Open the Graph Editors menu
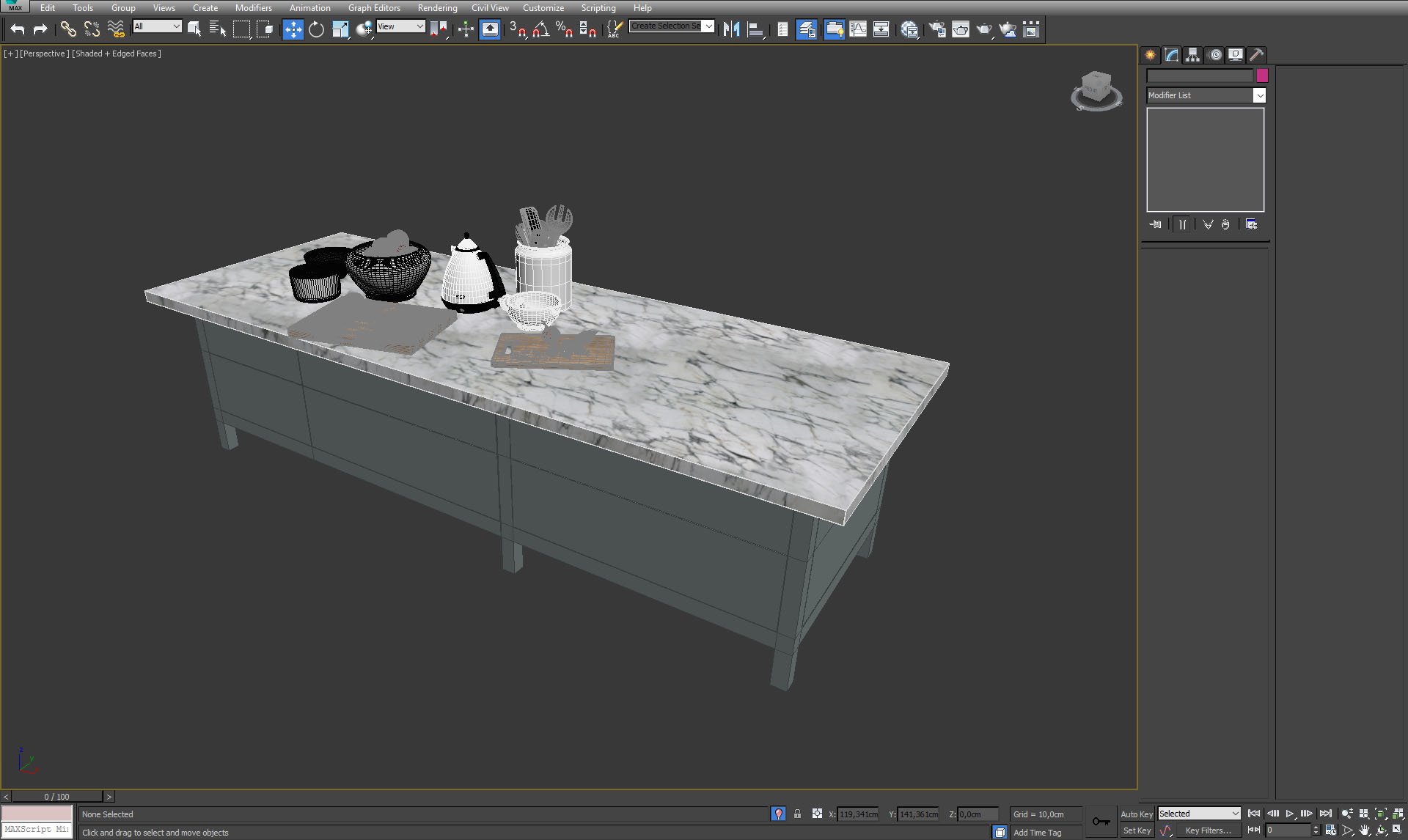This screenshot has width=1408, height=840. click(x=374, y=8)
